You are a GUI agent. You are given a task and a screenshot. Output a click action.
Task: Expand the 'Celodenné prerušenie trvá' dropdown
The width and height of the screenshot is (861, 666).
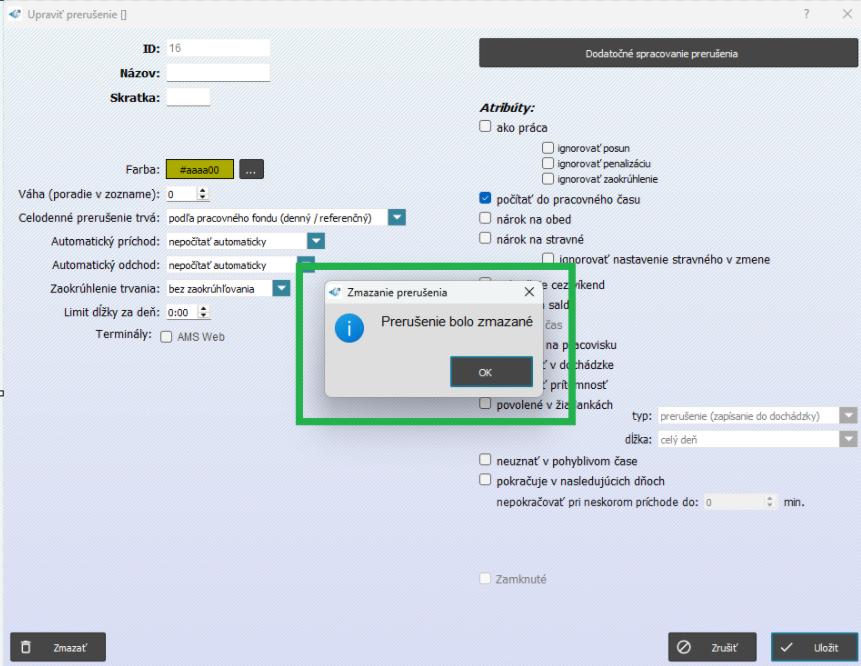click(397, 217)
